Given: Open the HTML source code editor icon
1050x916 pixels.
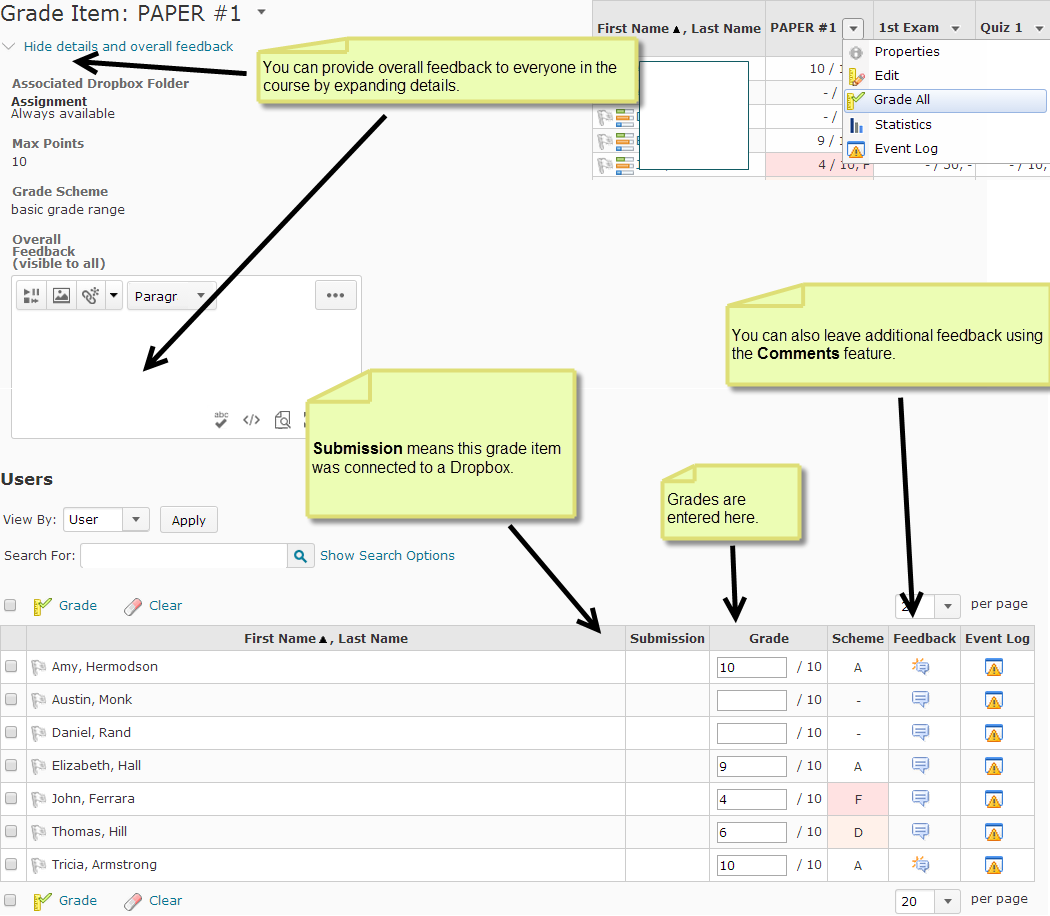Looking at the screenshot, I should [x=252, y=420].
